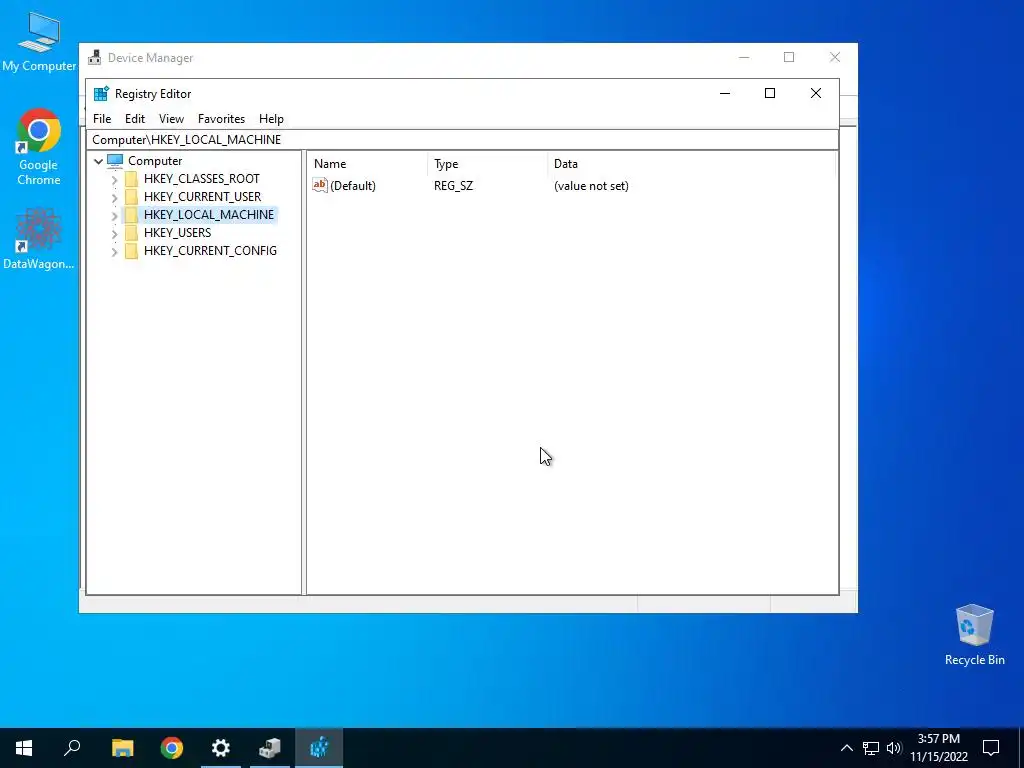
Task: Close the Device Manager window
Action: [835, 57]
